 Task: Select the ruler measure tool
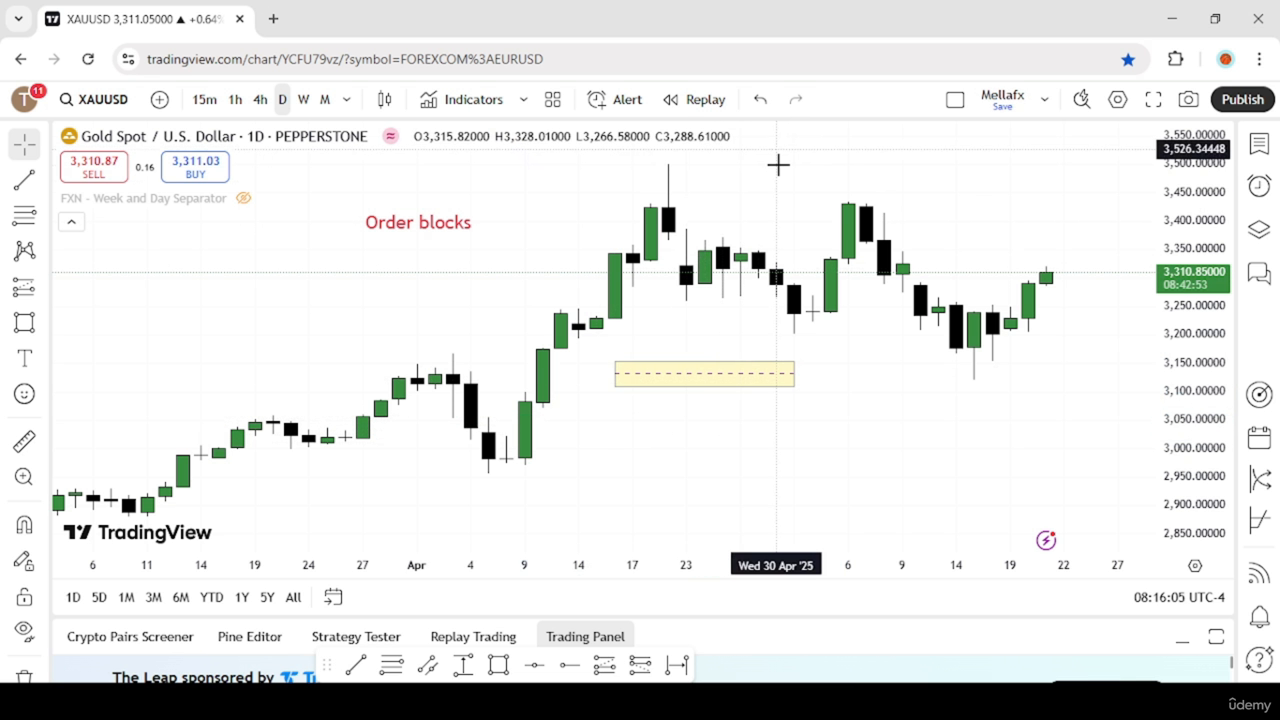pyautogui.click(x=24, y=441)
